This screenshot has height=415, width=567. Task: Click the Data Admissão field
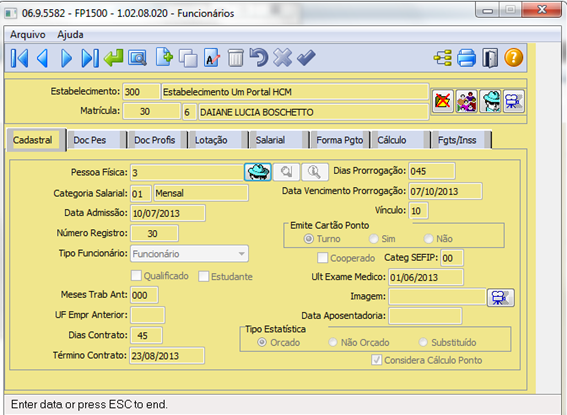tap(168, 213)
